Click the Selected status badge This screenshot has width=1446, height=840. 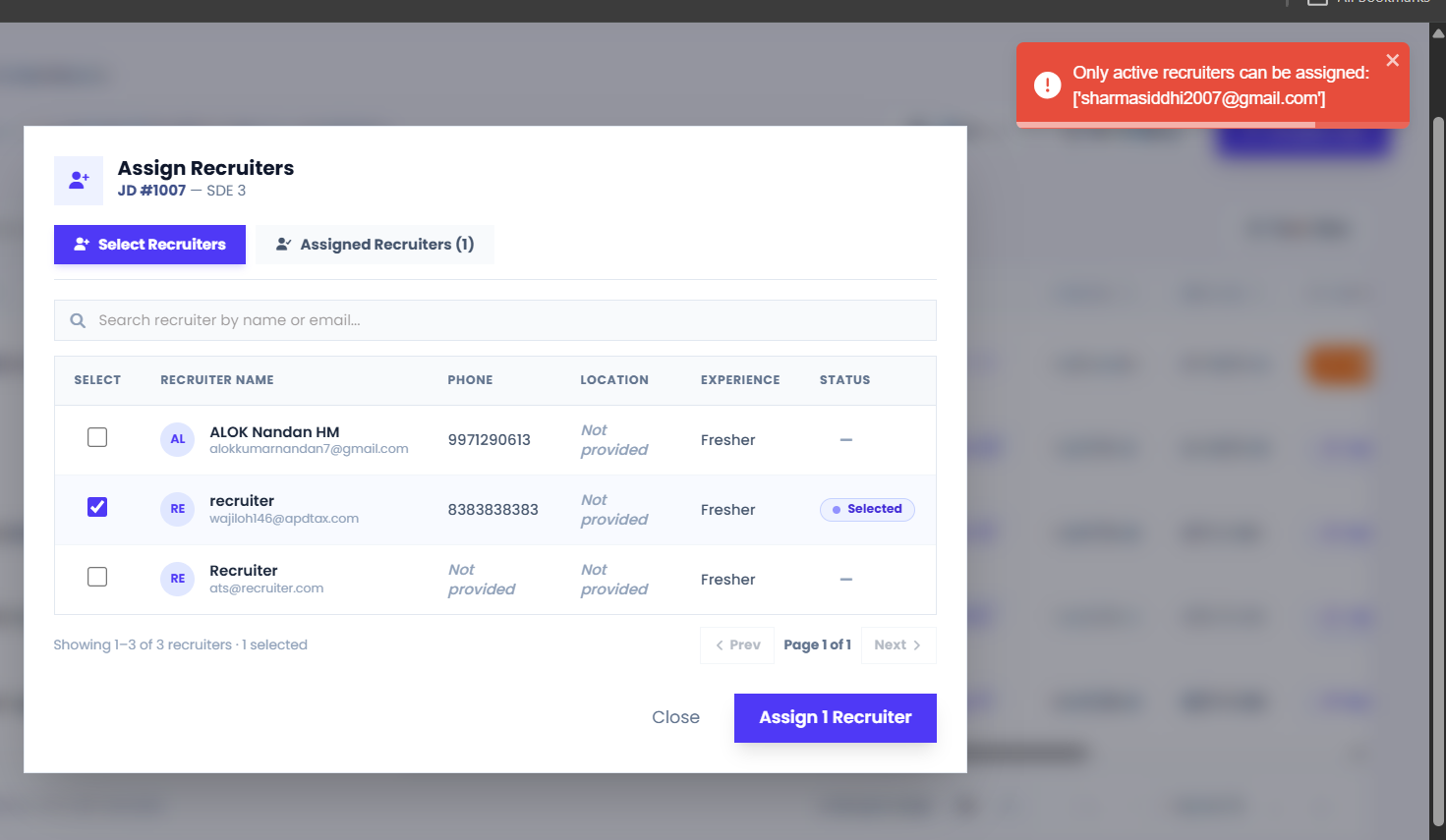tap(867, 509)
